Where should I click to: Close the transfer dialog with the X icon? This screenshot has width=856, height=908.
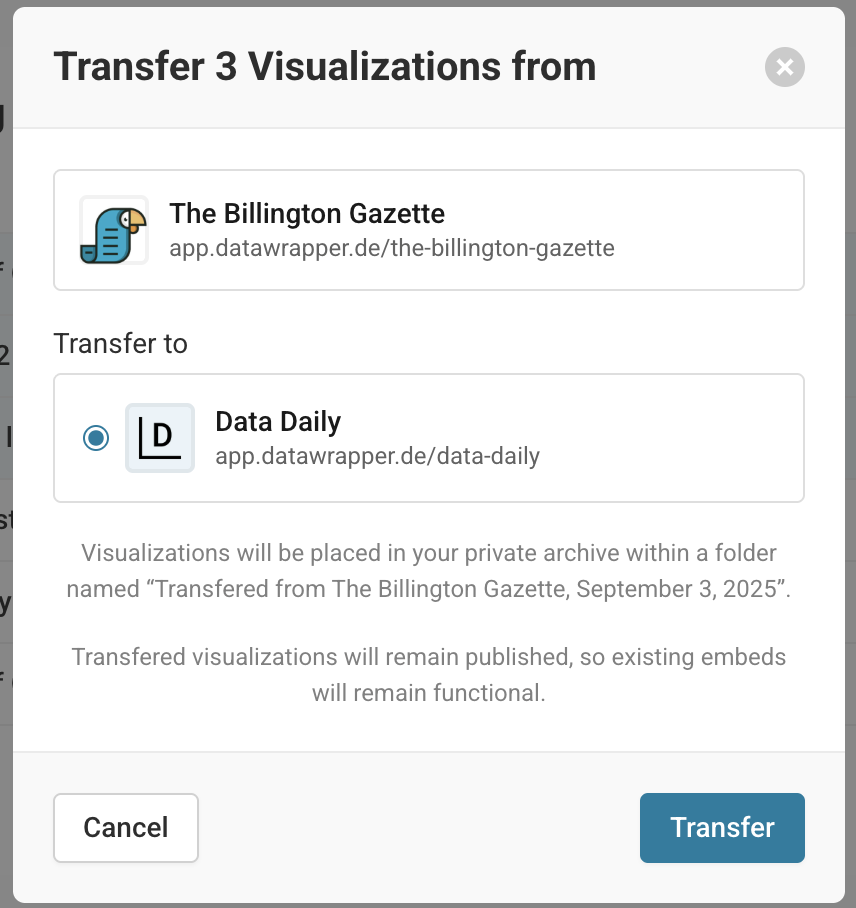pyautogui.click(x=784, y=67)
